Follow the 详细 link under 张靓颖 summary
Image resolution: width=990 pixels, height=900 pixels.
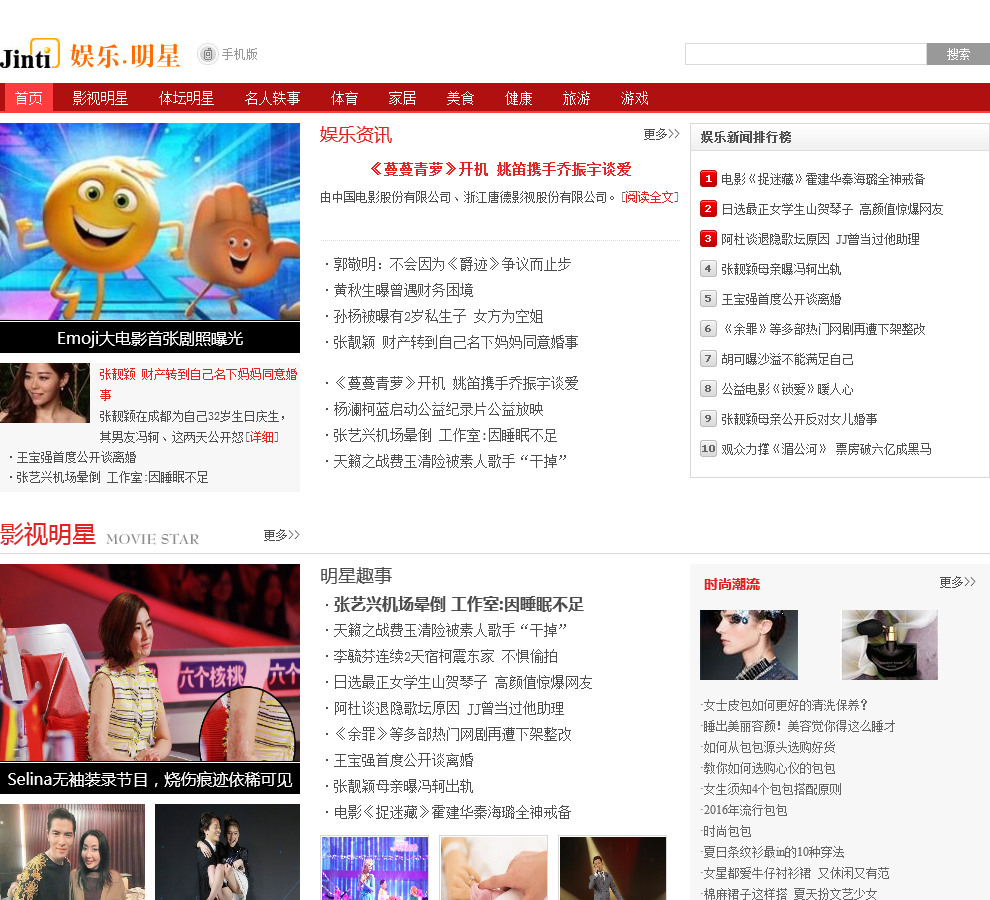pos(262,437)
